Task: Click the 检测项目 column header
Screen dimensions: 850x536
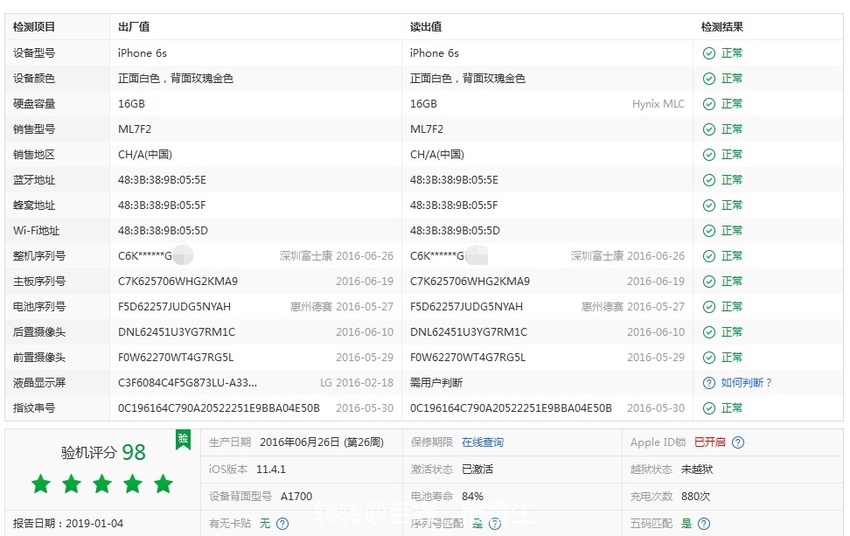Action: pyautogui.click(x=34, y=27)
